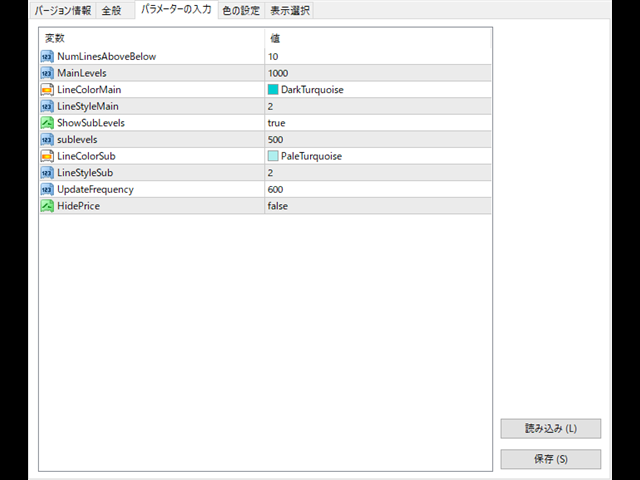Select the LineColorSub variable name
This screenshot has height=480, width=640.
86,156
